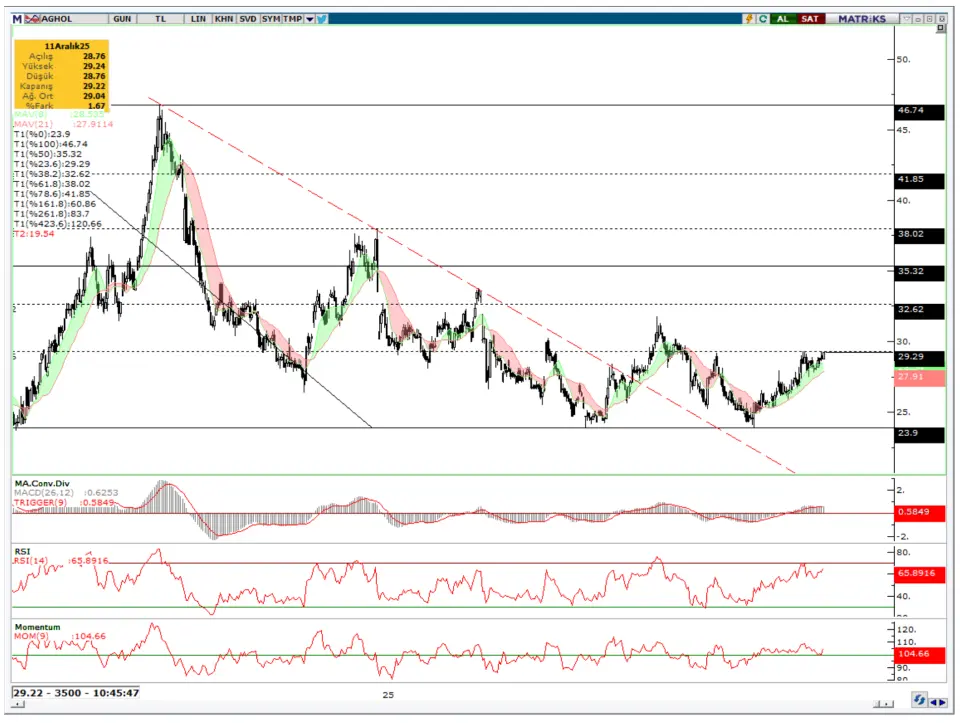Expand the dropdown arrow after TMP
The image size is (960, 723).
click(309, 19)
